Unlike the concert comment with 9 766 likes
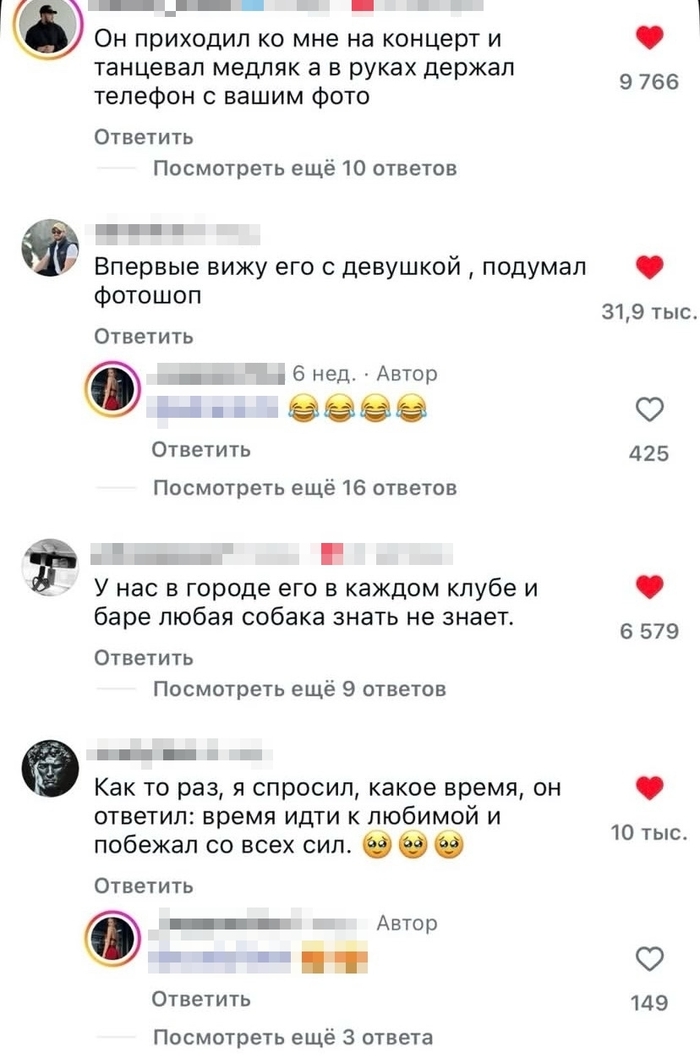Image resolution: width=700 pixels, height=1064 pixels. coord(649,37)
